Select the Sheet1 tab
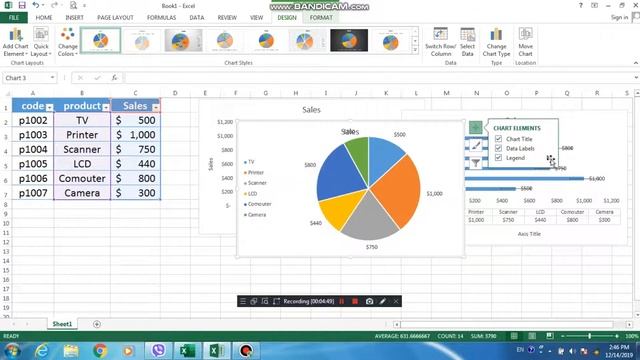The height and width of the screenshot is (360, 640). pyautogui.click(x=62, y=324)
